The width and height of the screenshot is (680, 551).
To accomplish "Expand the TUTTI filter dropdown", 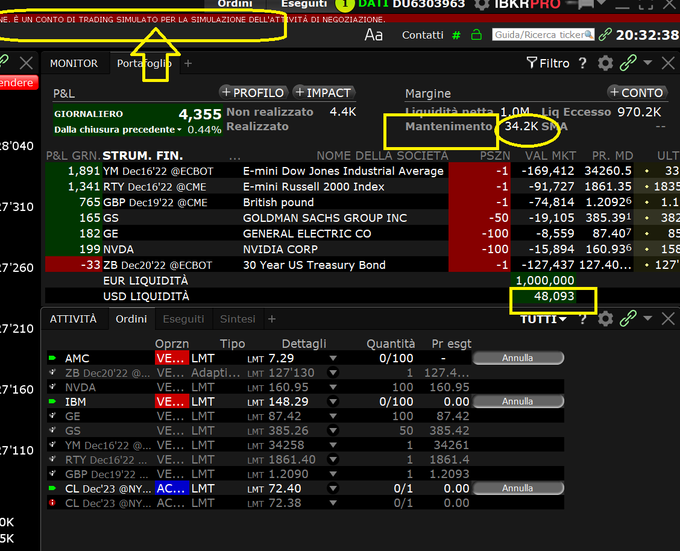I will pyautogui.click(x=543, y=319).
